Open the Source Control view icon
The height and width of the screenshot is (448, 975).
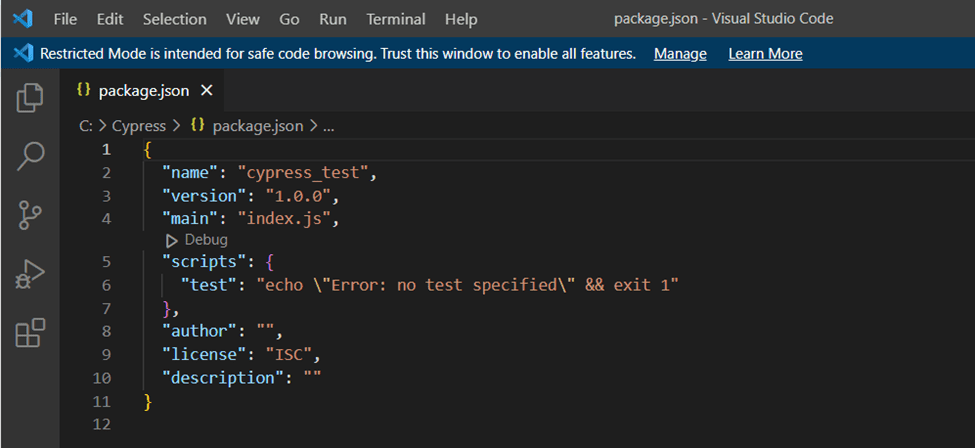[x=30, y=215]
